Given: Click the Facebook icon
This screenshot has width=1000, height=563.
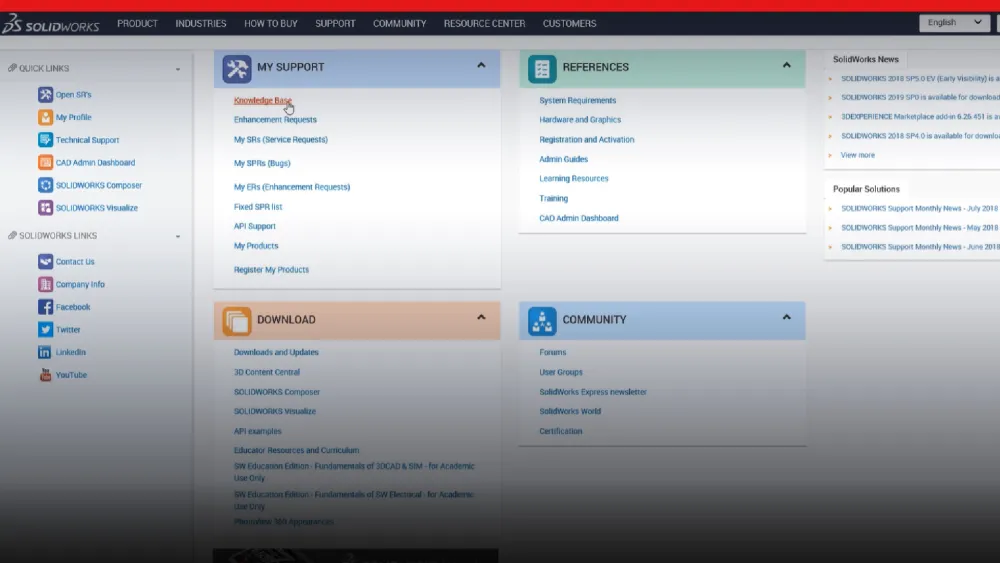Looking at the screenshot, I should pyautogui.click(x=45, y=307).
